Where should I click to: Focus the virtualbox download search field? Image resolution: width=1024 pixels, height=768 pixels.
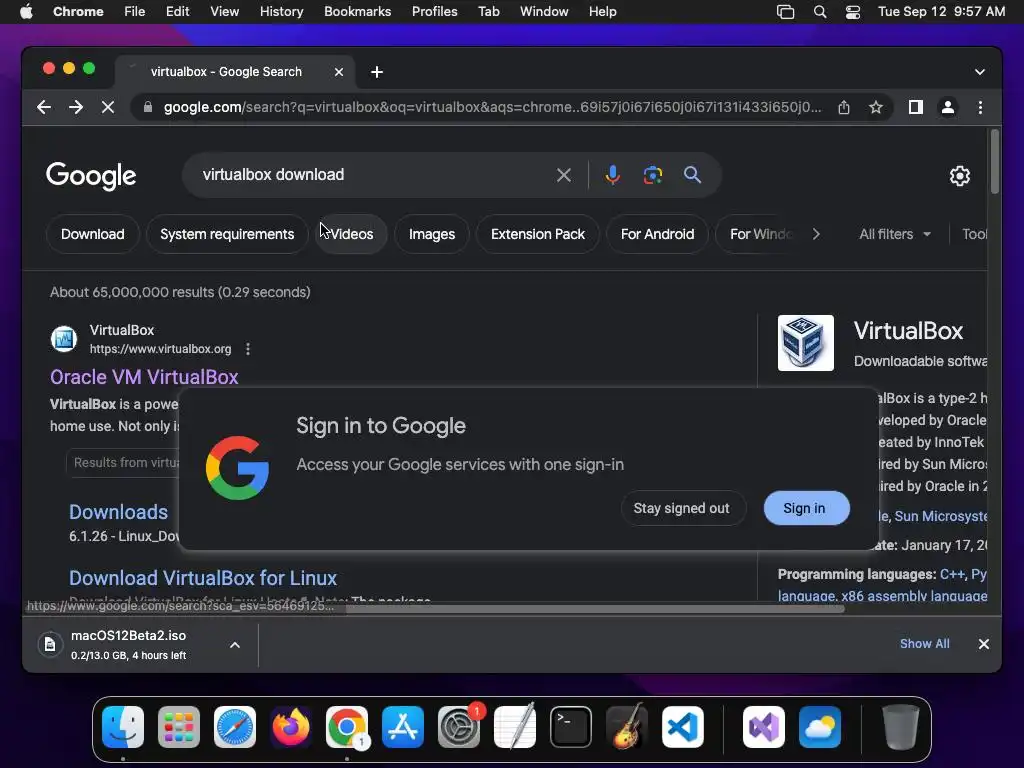(376, 175)
